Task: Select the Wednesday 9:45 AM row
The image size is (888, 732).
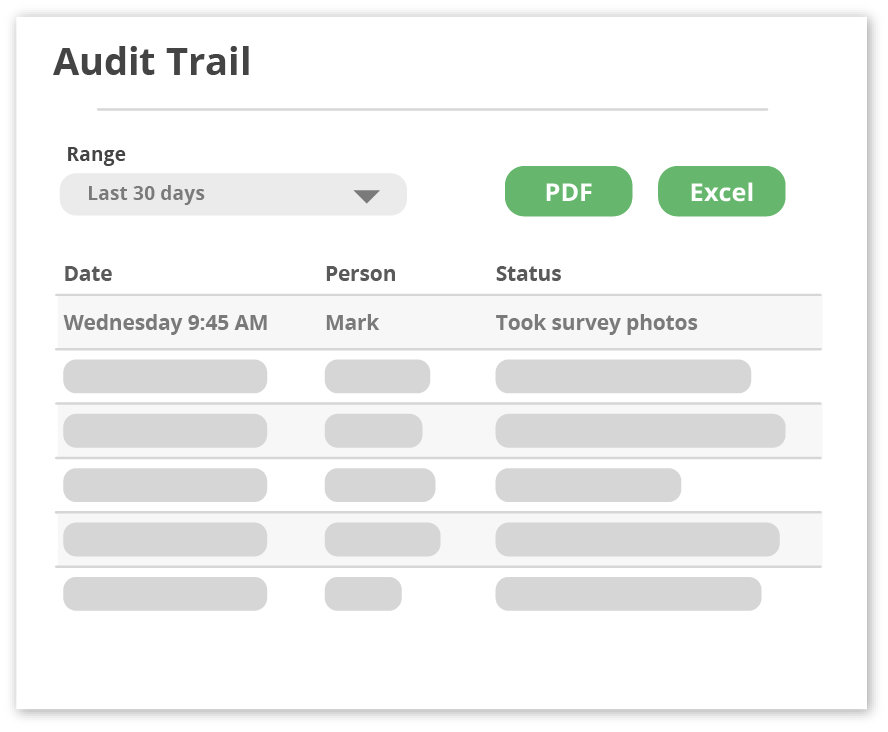Action: [438, 322]
